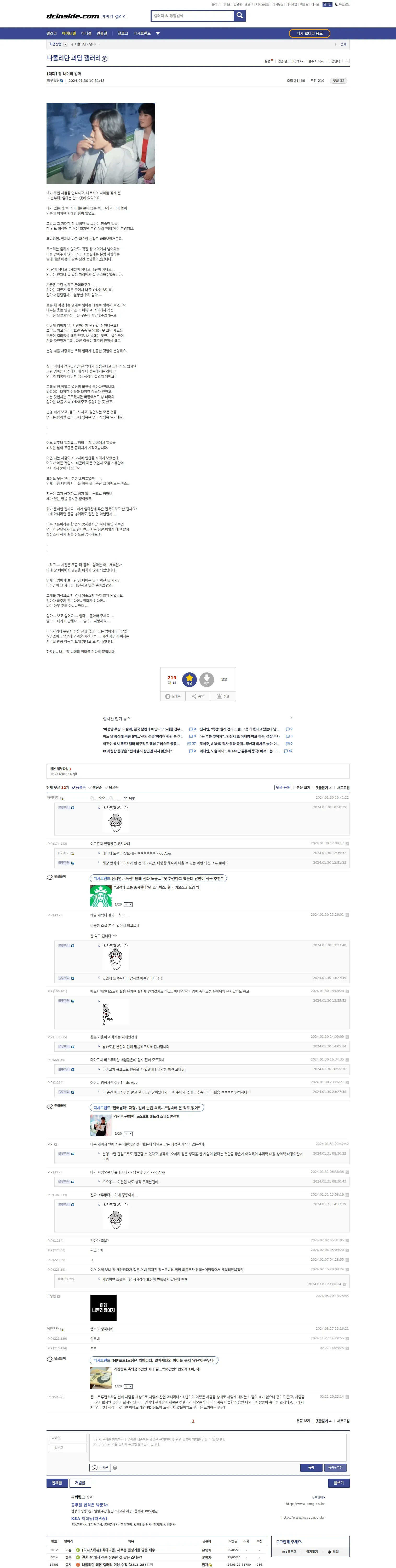
Task: Open the 연관 갤러리(3/1) dropdown
Action: pyautogui.click(x=291, y=61)
